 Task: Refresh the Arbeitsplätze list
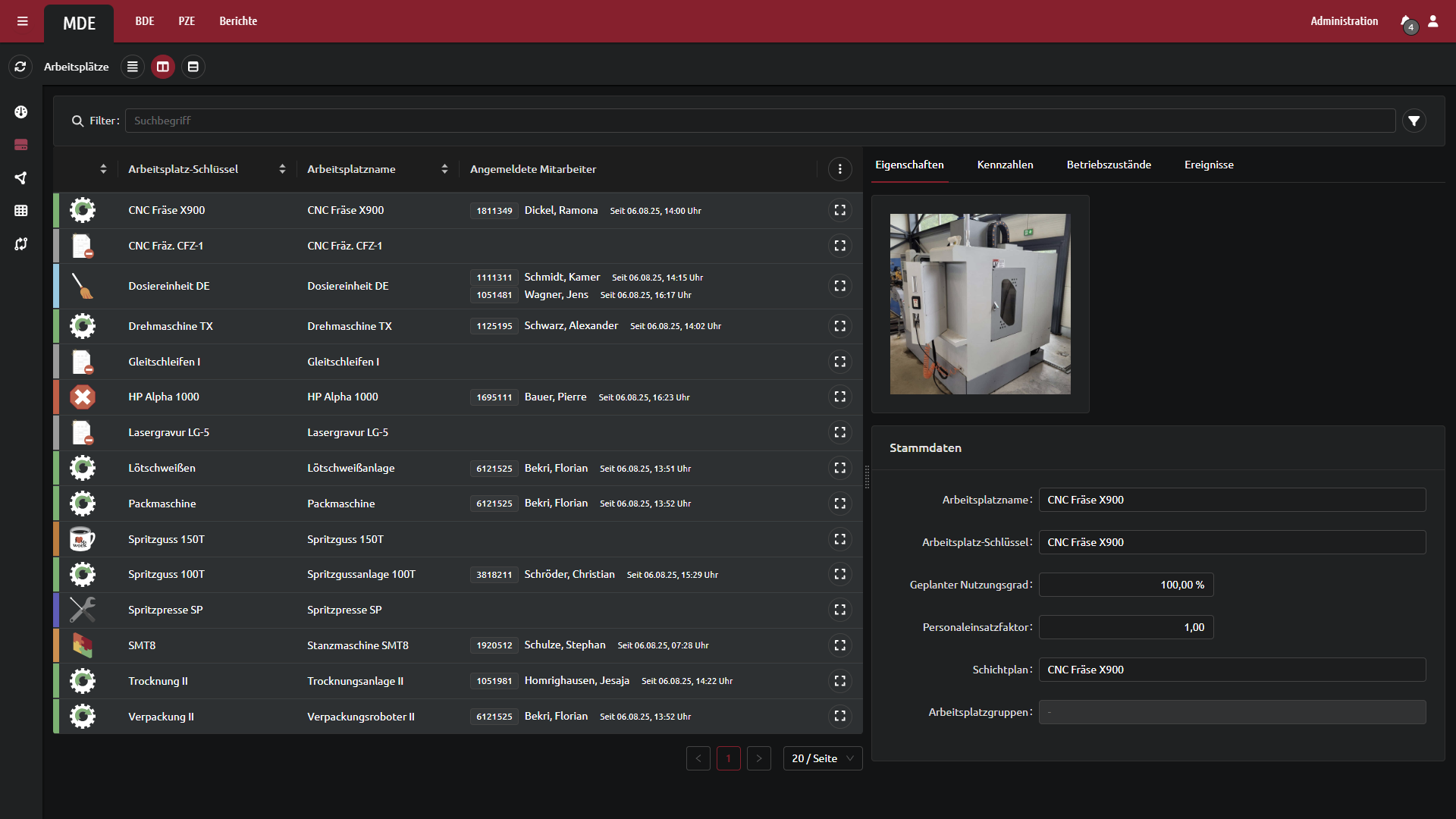tap(20, 67)
